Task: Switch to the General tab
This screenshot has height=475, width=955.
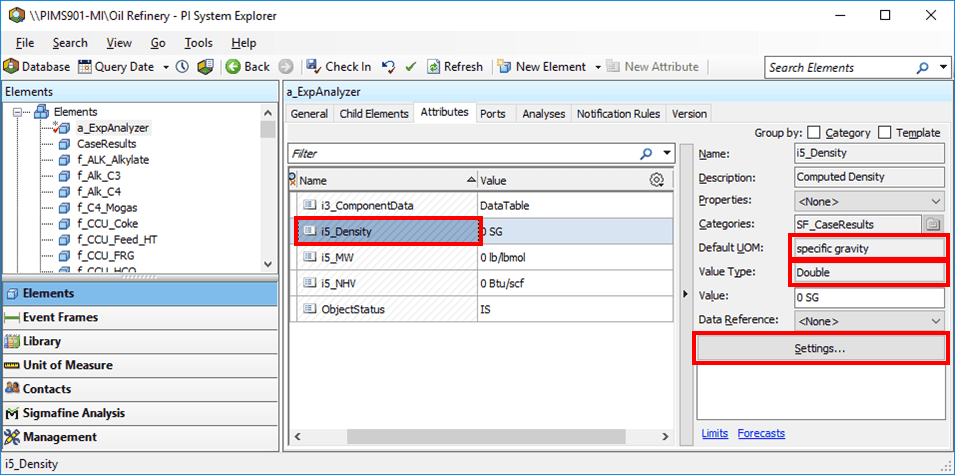Action: tap(309, 114)
